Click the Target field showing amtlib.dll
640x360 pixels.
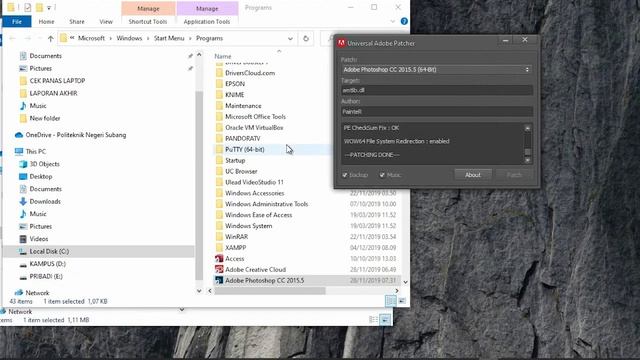coord(437,90)
